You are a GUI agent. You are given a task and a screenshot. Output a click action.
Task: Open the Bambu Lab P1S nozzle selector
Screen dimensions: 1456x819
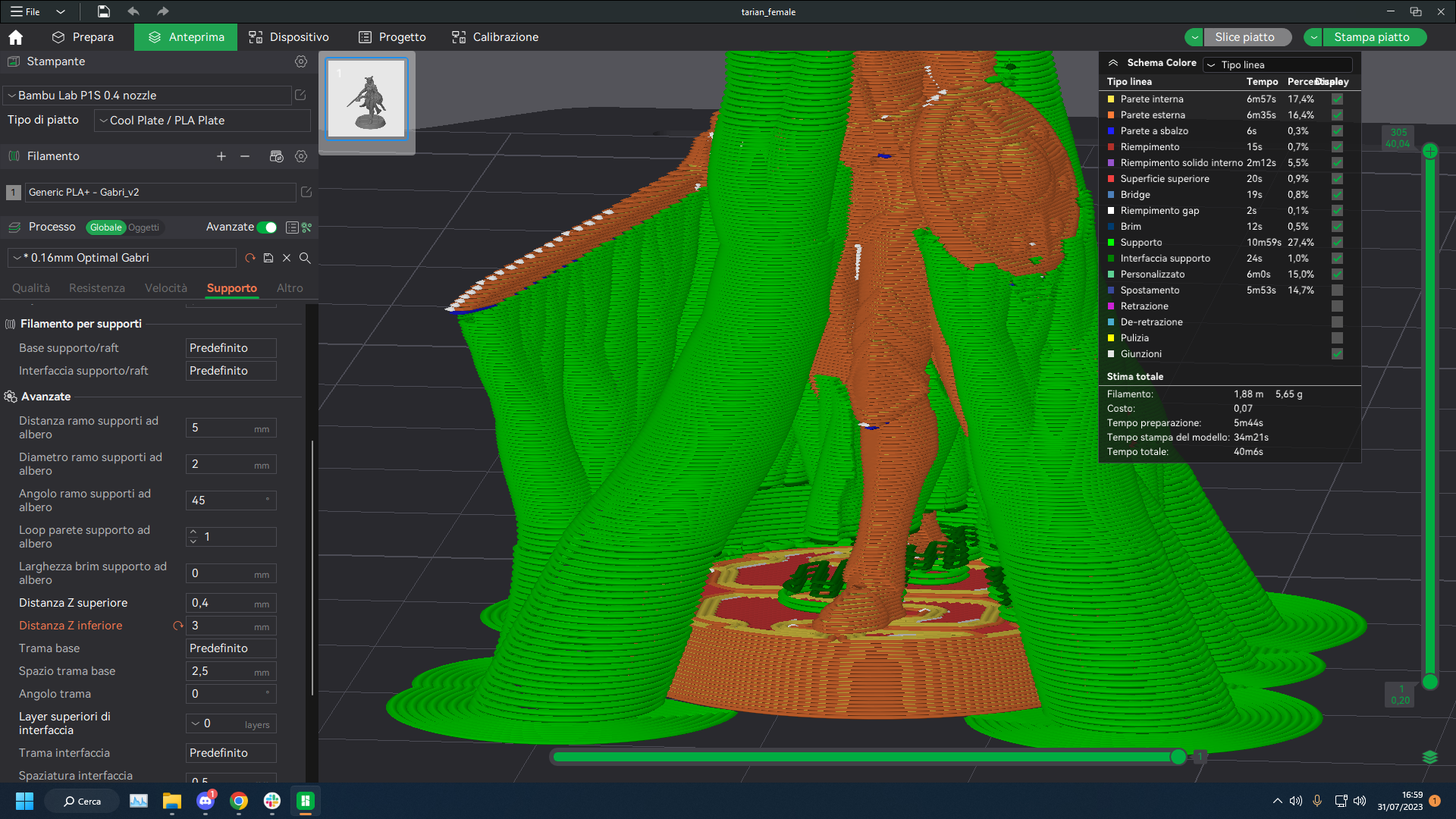pyautogui.click(x=148, y=95)
